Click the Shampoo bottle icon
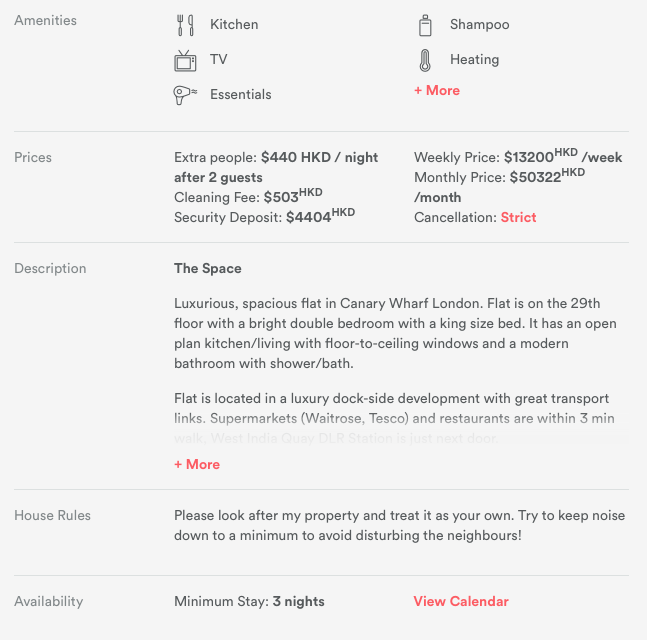The width and height of the screenshot is (647, 640). (x=425, y=25)
